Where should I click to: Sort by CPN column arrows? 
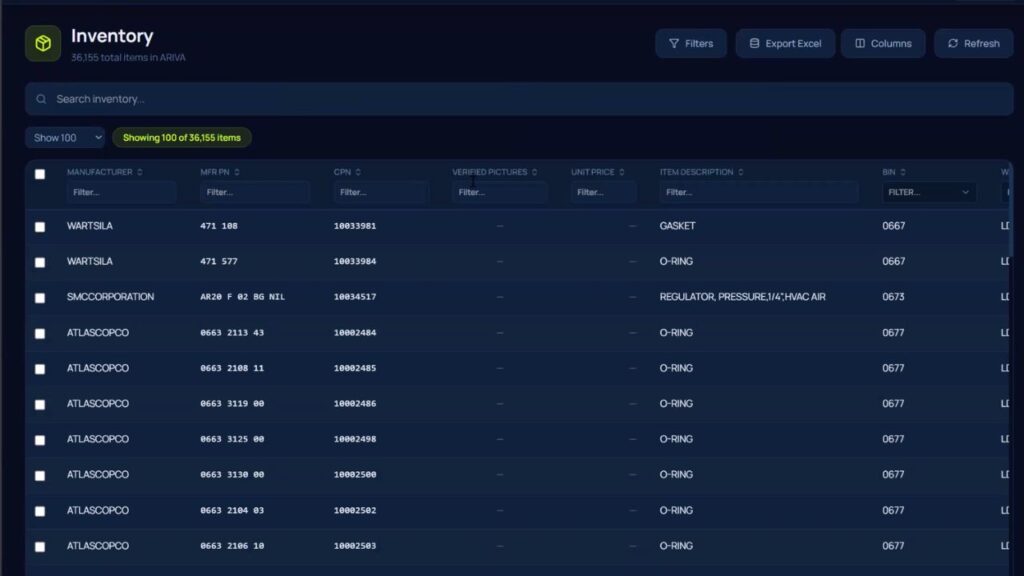pyautogui.click(x=358, y=172)
